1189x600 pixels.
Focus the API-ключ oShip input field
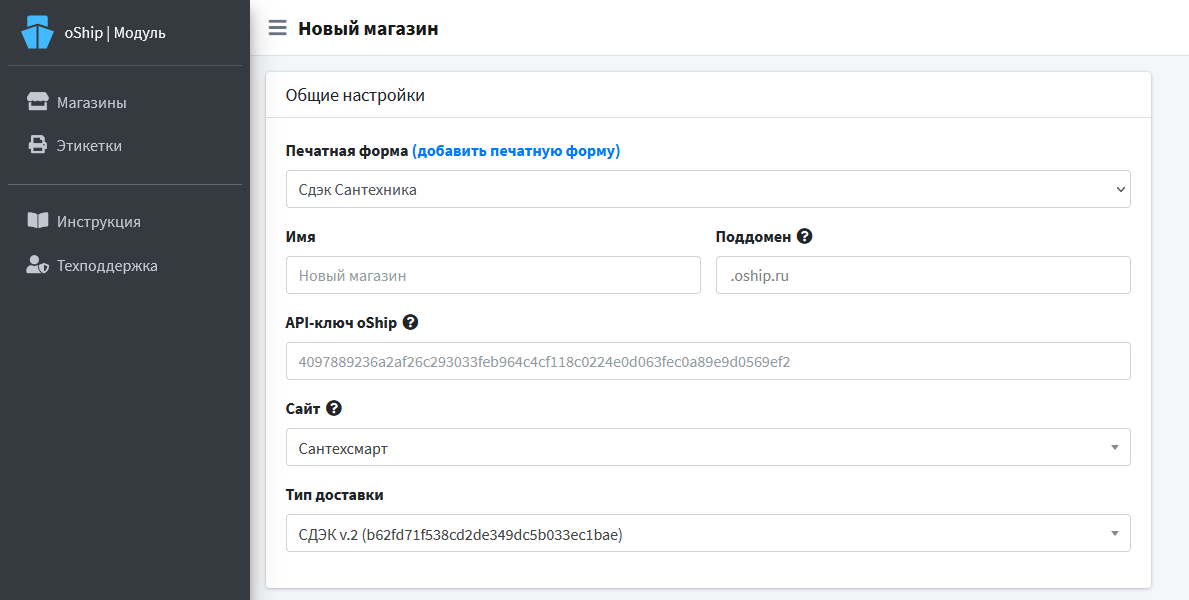[x=708, y=361]
